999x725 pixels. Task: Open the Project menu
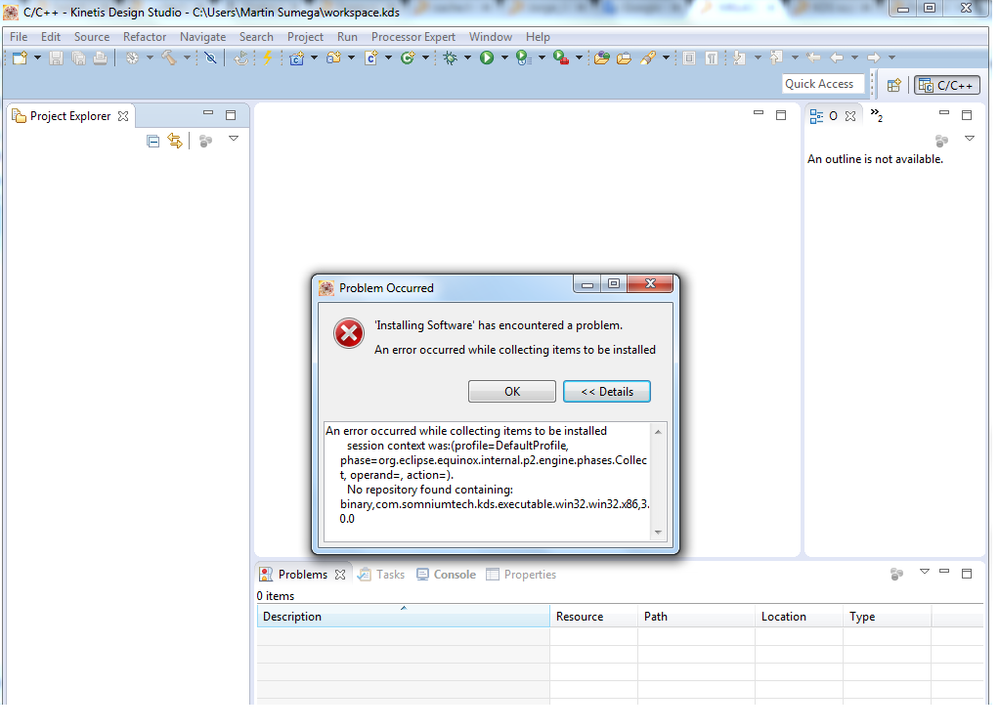click(x=305, y=37)
